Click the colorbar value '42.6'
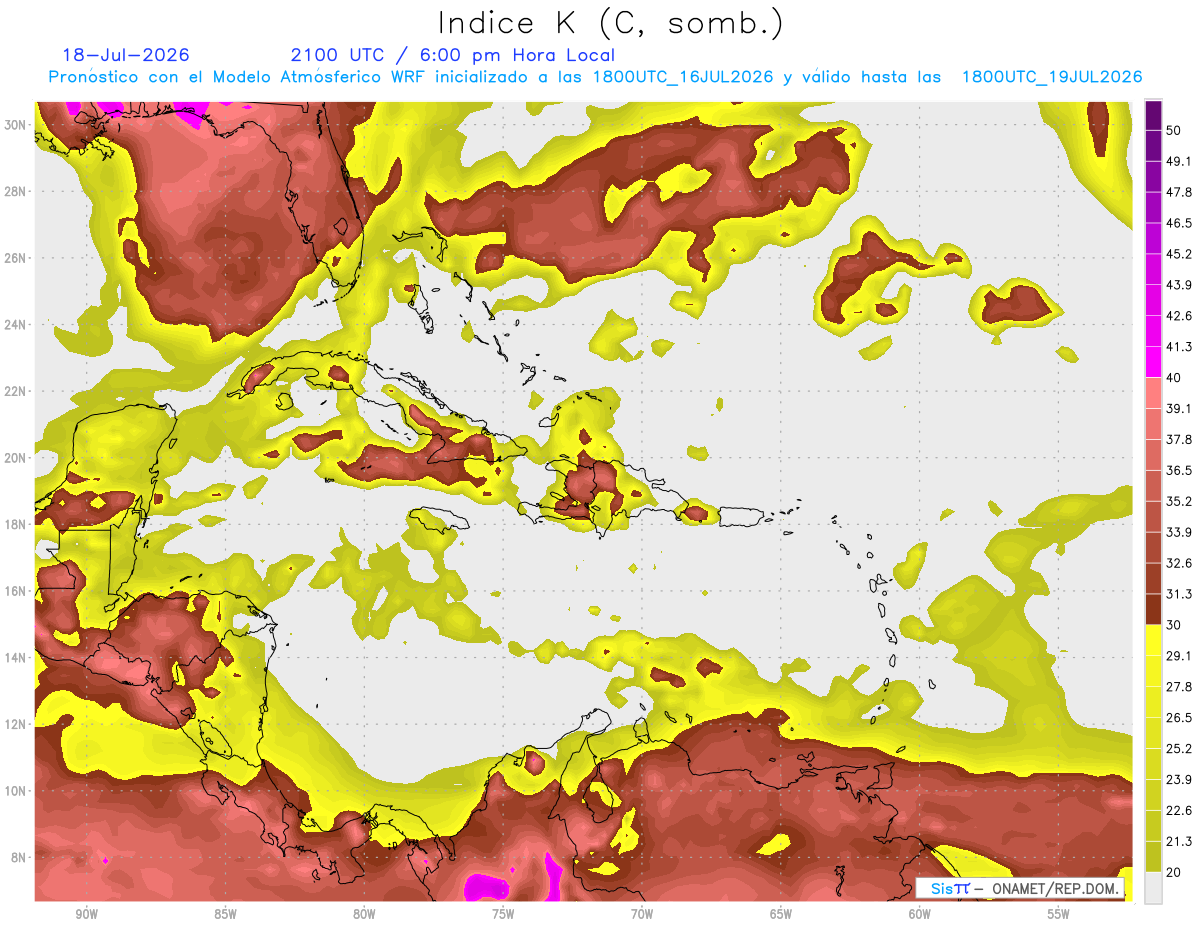The height and width of the screenshot is (927, 1200). (1179, 315)
